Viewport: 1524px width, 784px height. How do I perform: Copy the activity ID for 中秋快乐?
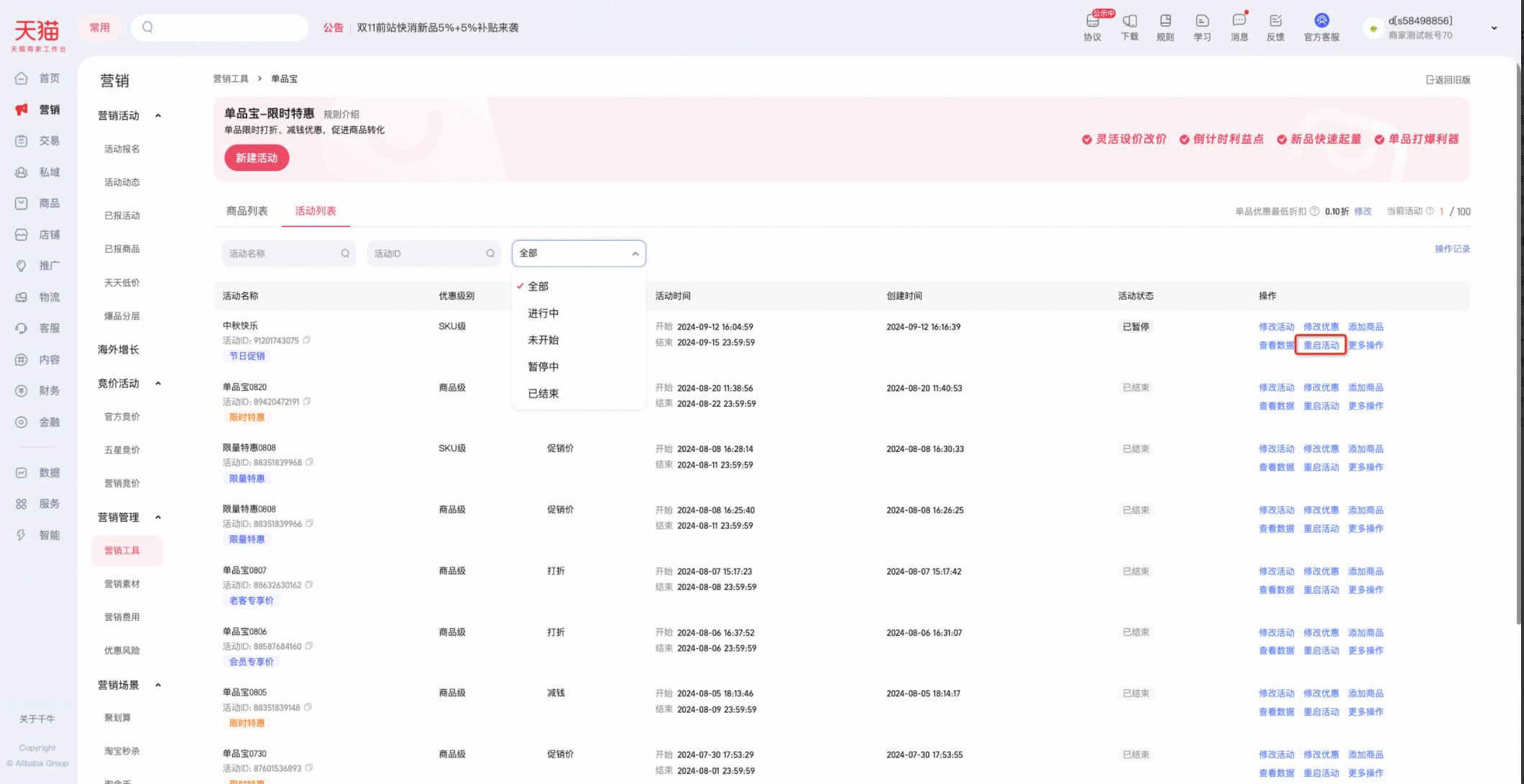307,340
